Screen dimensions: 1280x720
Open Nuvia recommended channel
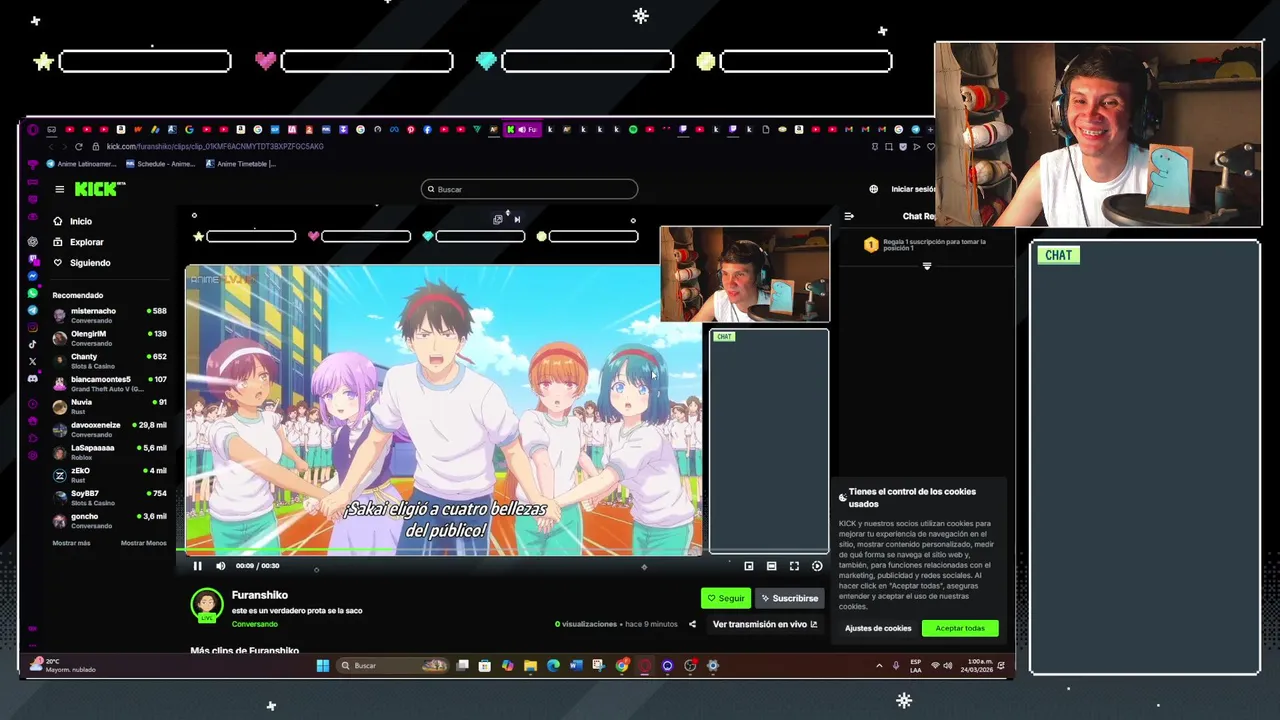[x=110, y=406]
